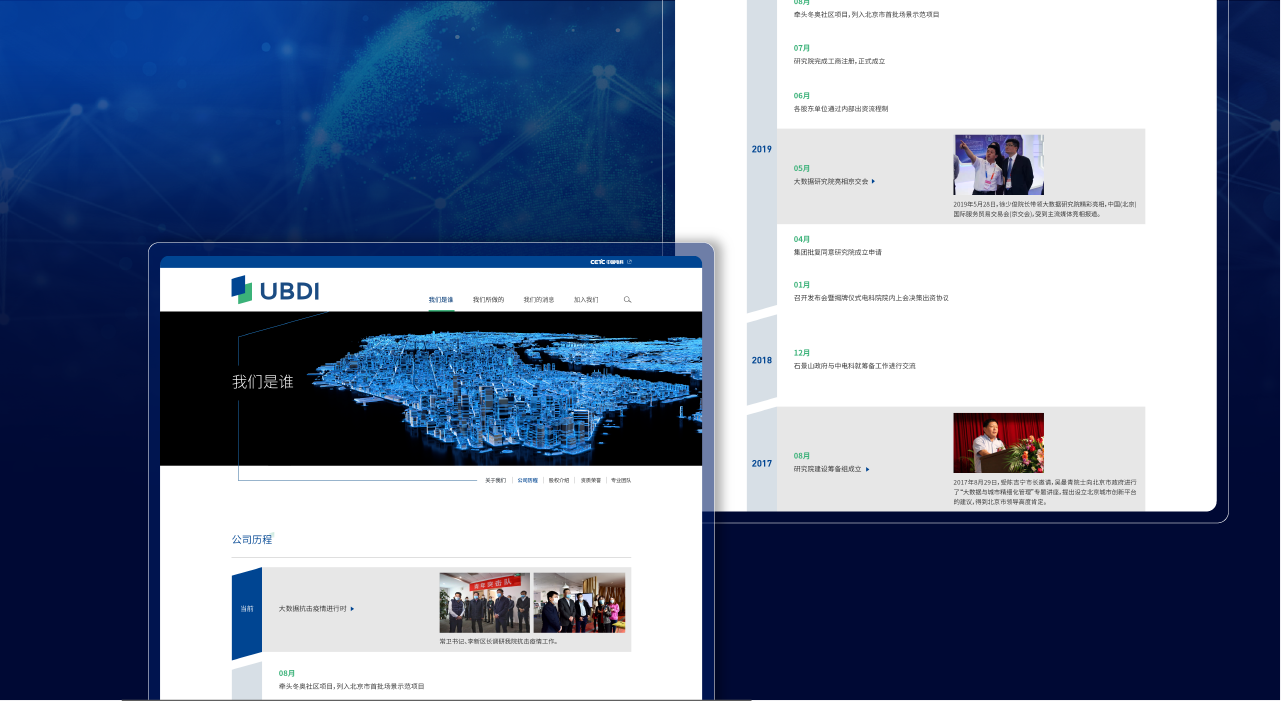This screenshot has height=701, width=1281.
Task: Open the 我们的消息 navigation menu item
Action: [539, 300]
